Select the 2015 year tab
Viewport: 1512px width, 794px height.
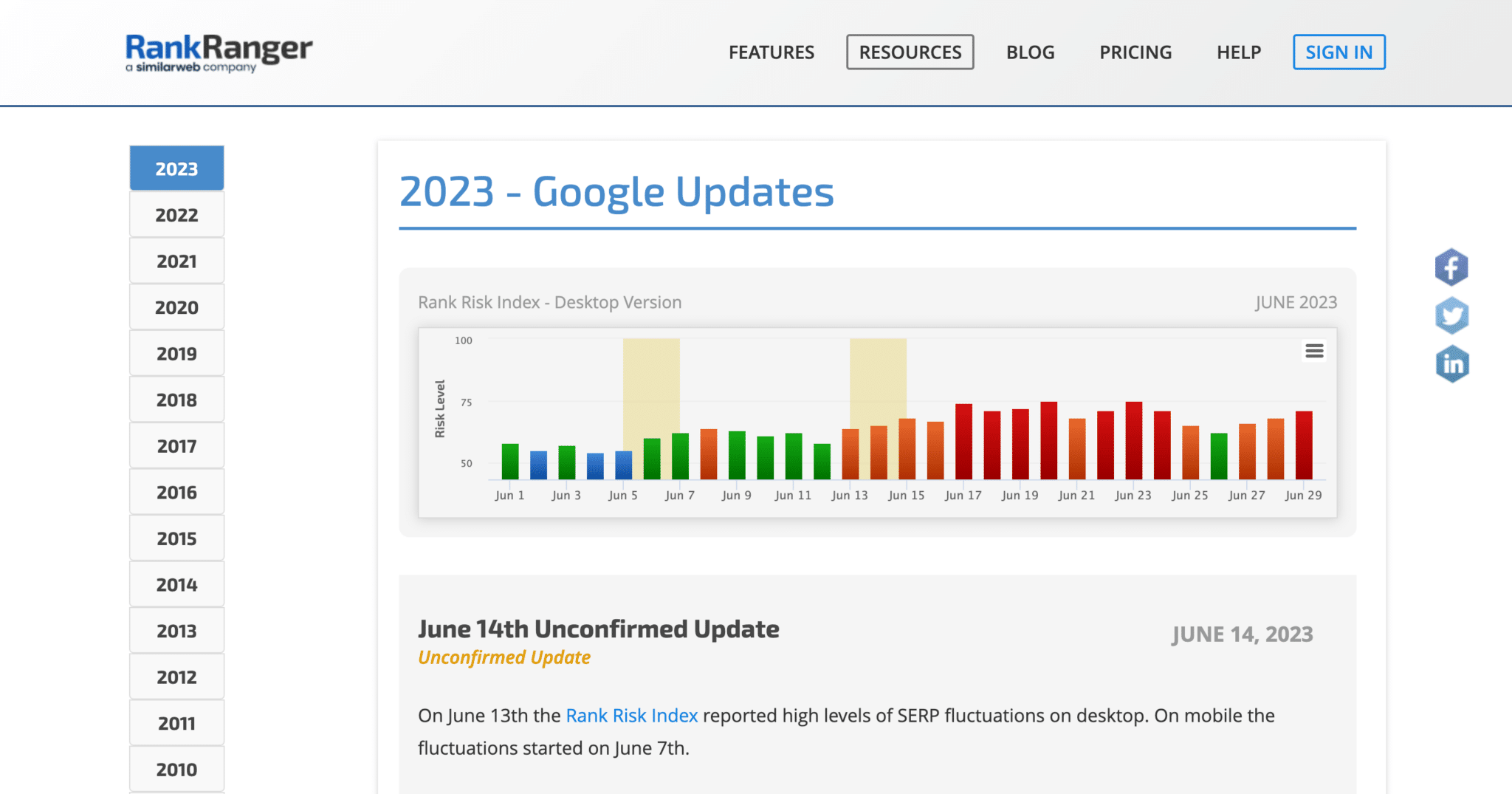177,538
